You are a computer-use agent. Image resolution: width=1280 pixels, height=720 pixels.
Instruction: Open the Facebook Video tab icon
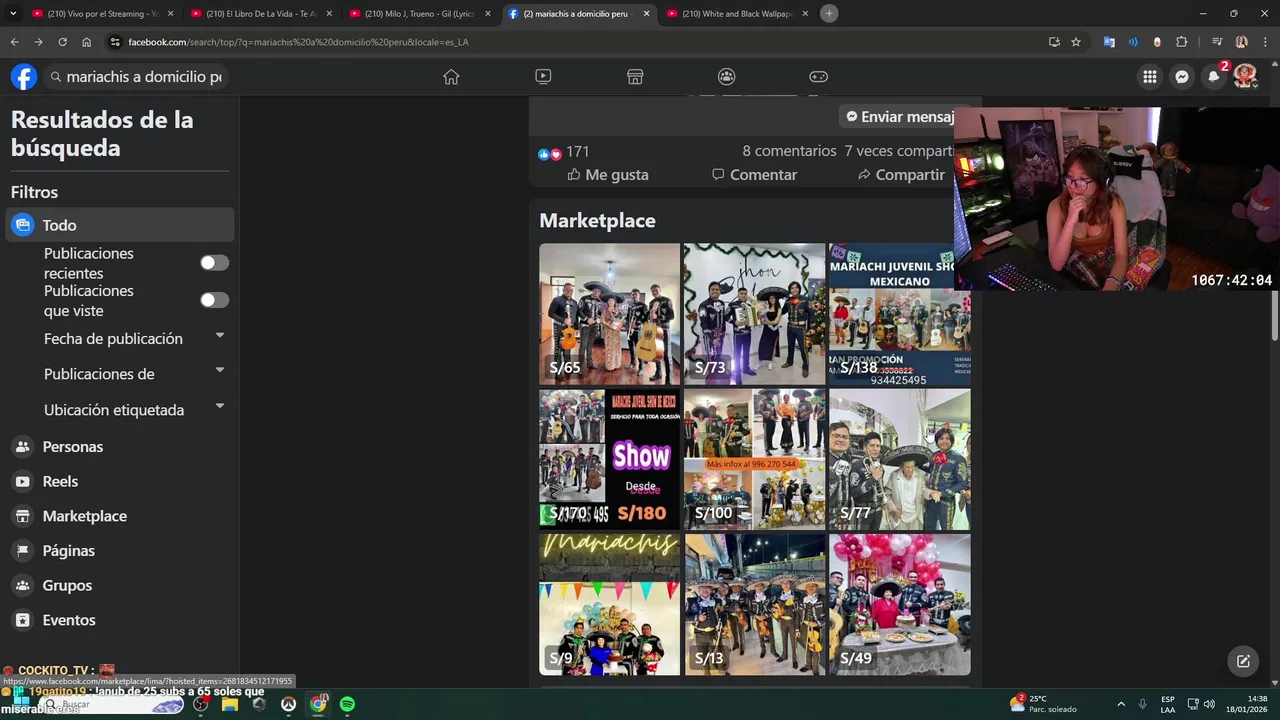point(543,77)
